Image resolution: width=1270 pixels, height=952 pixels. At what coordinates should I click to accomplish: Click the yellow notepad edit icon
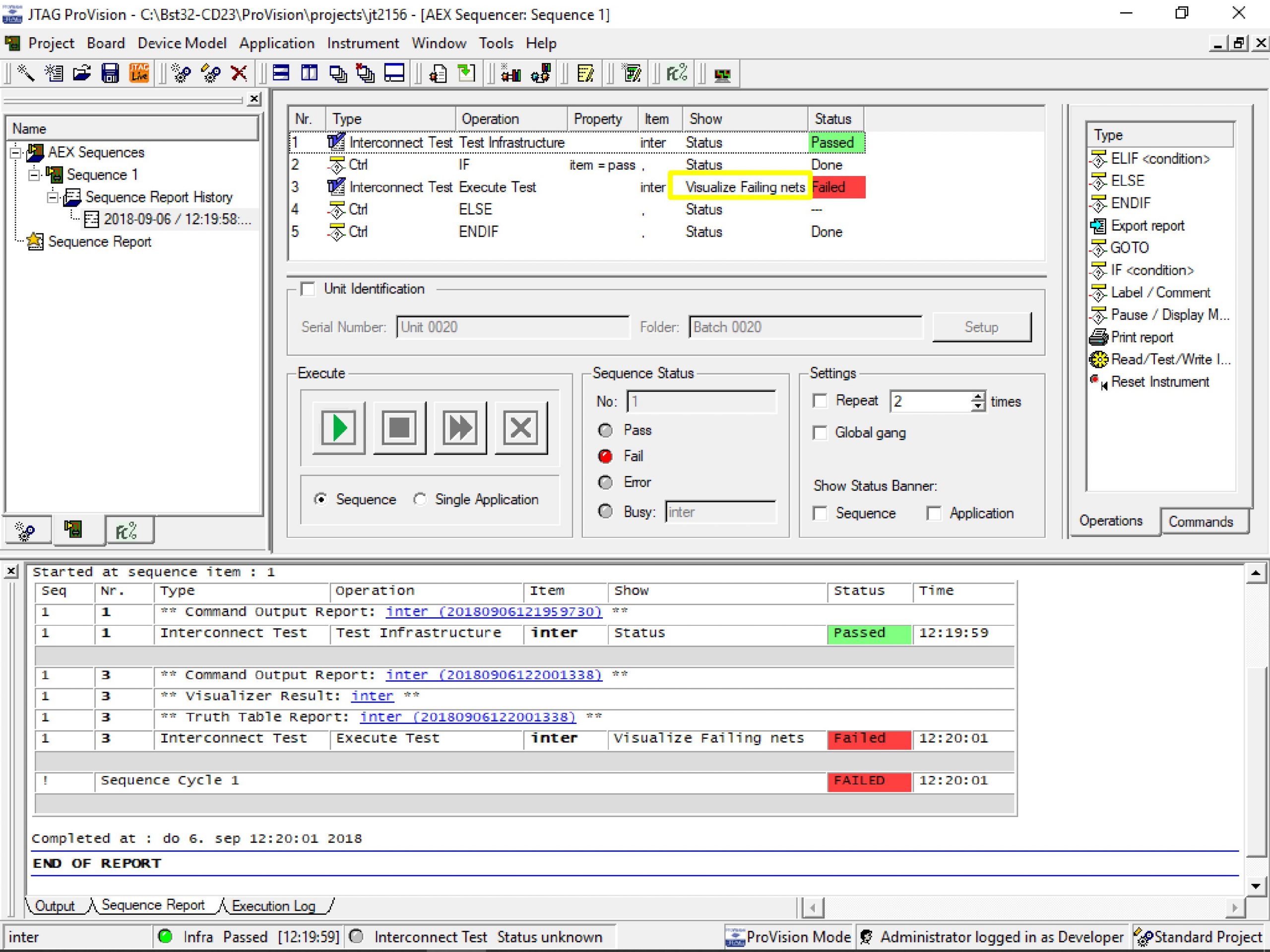[585, 73]
